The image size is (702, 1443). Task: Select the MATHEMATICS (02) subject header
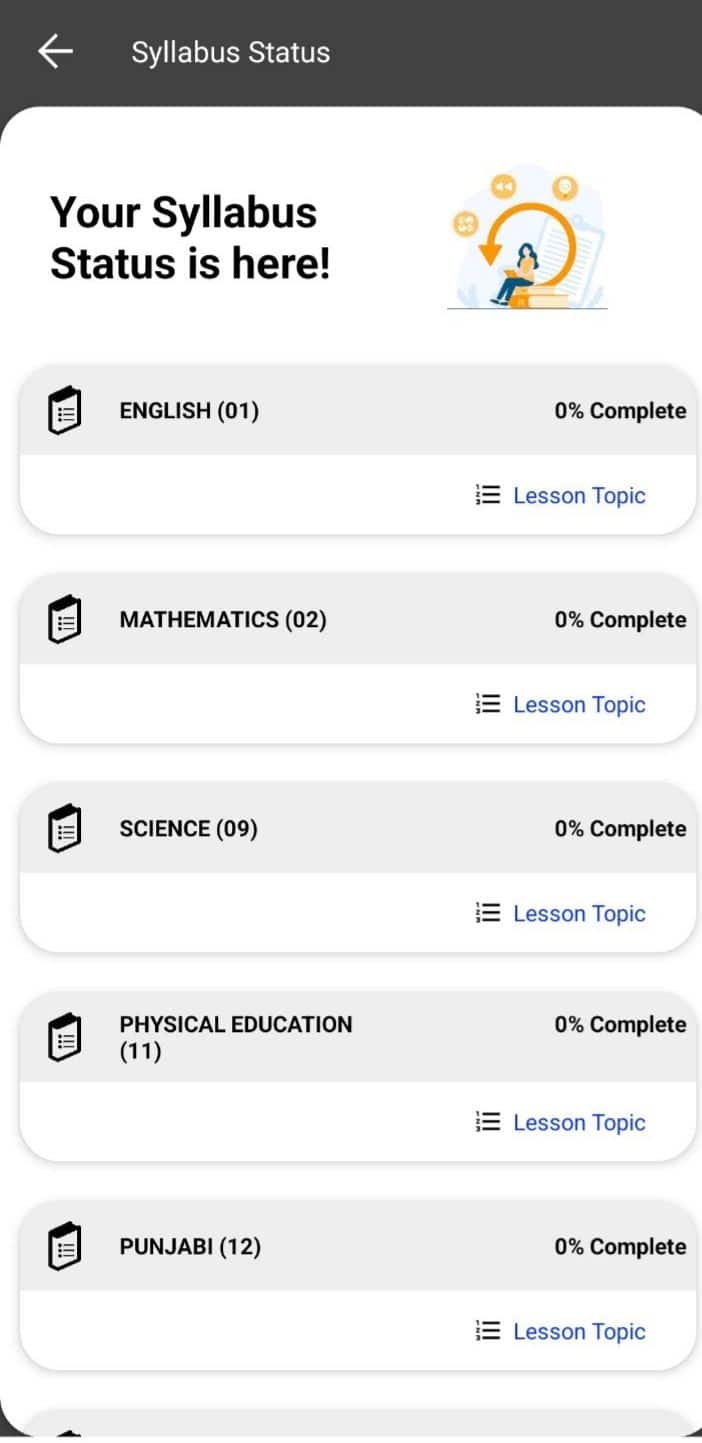(358, 619)
